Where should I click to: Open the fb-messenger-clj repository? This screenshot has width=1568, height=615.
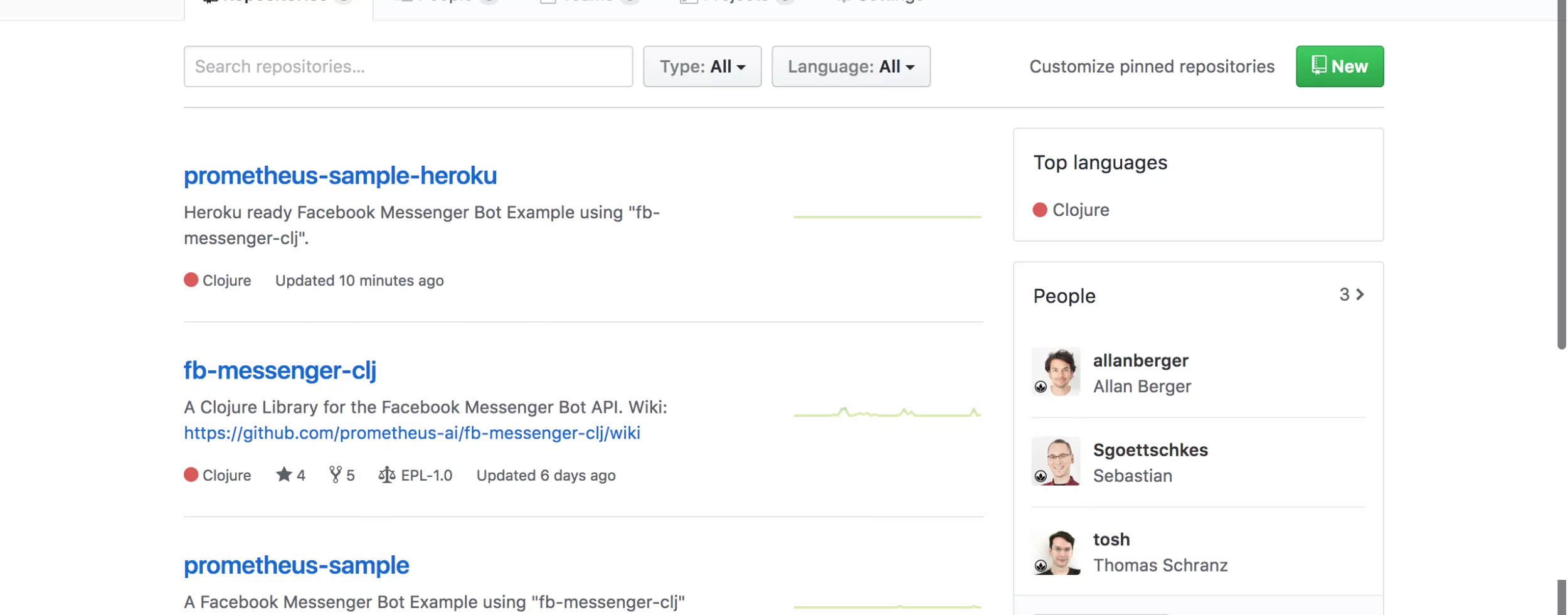point(280,370)
